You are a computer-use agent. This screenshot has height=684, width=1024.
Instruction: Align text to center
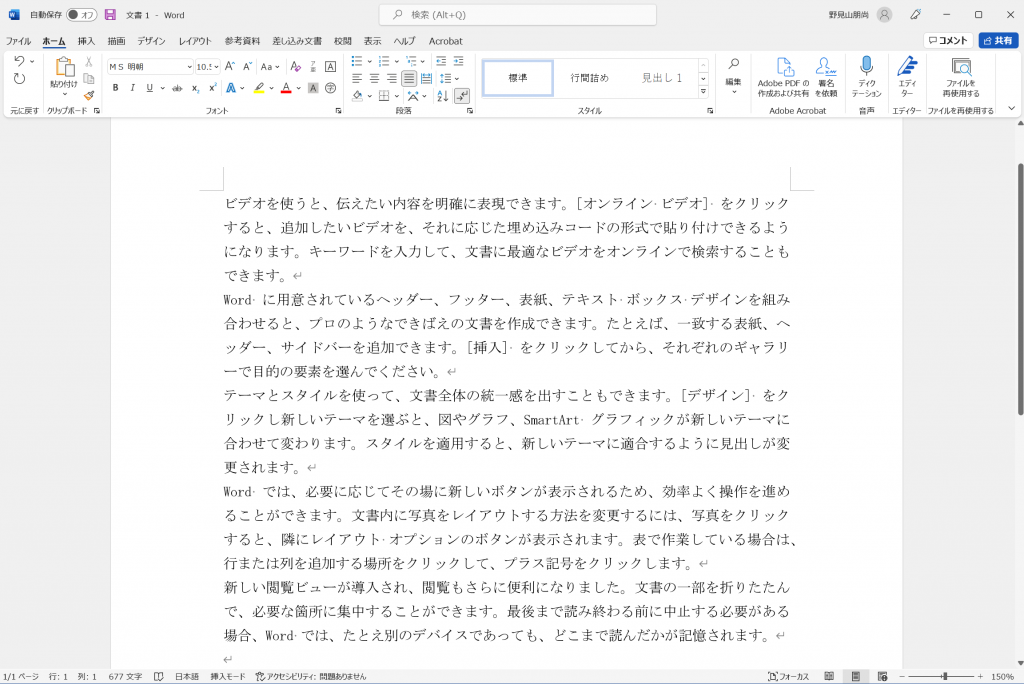[374, 78]
